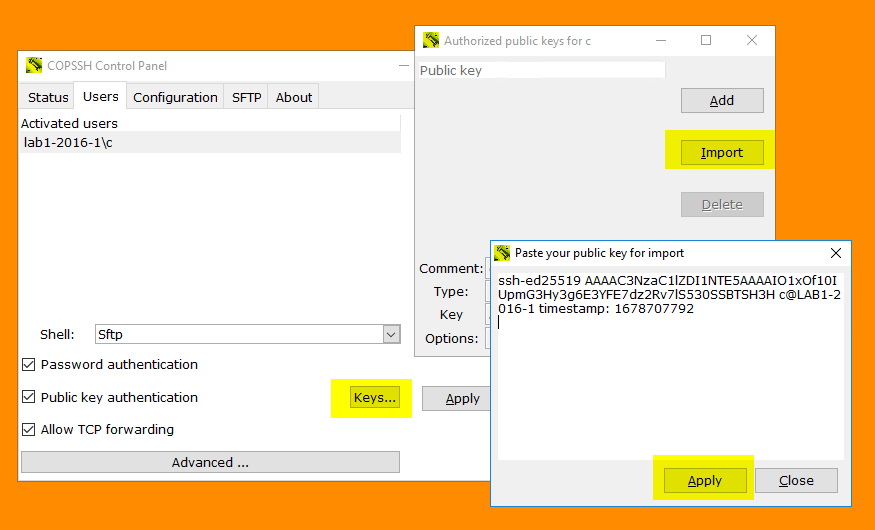Click the Delete button

722,205
